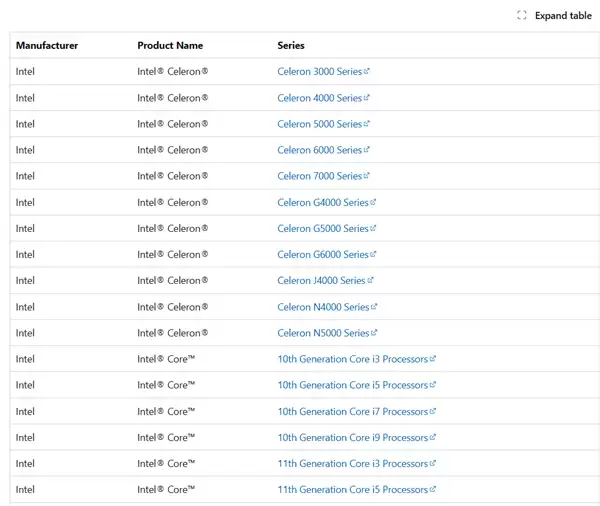
Task: Click external icon after 10th Generation Core i5
Action: click(x=433, y=385)
